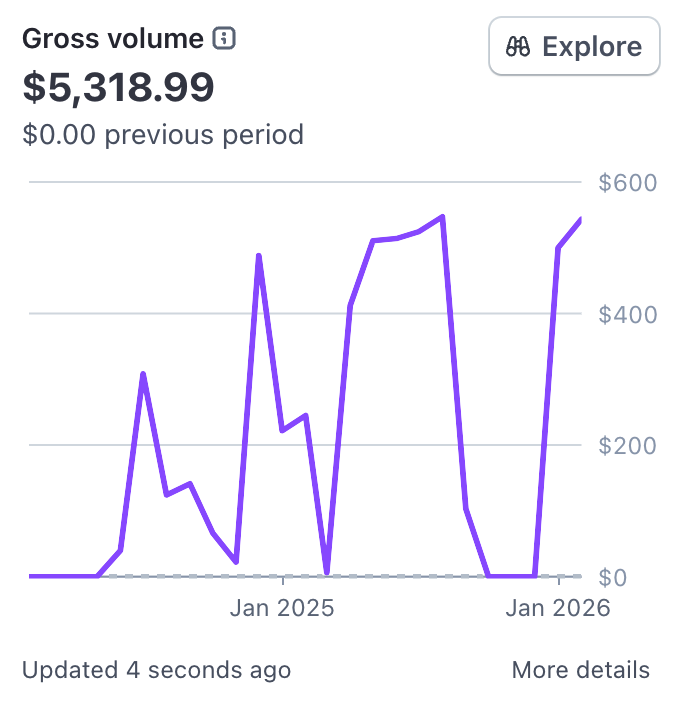The height and width of the screenshot is (712, 698).
Task: Click the info icon beside Gross volume
Action: (225, 39)
